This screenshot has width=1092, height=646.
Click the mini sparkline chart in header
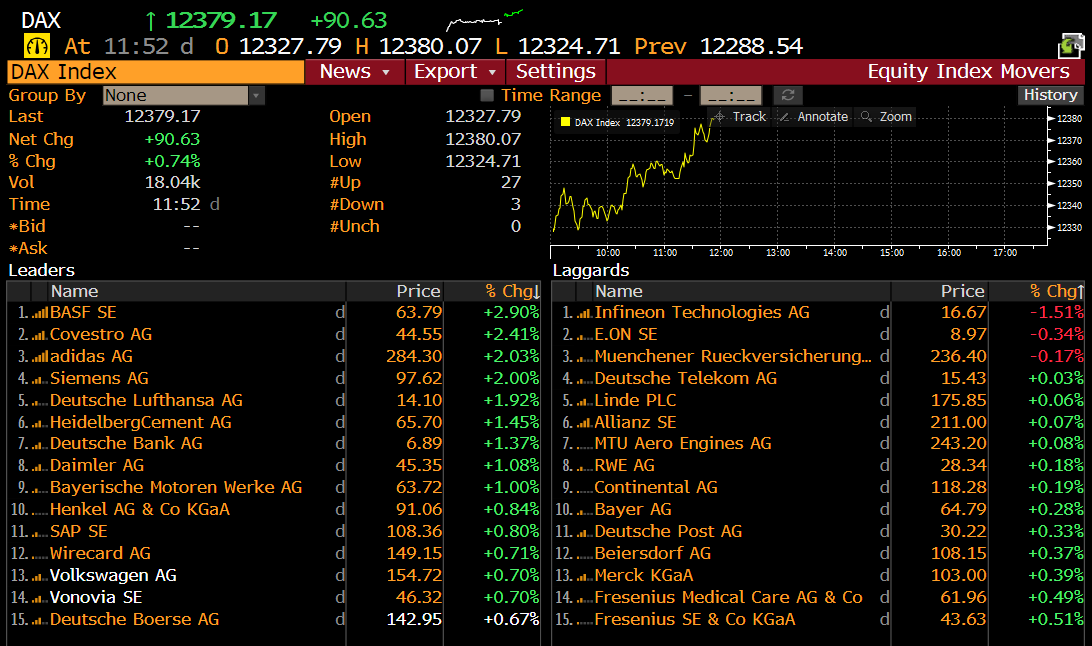coord(484,20)
